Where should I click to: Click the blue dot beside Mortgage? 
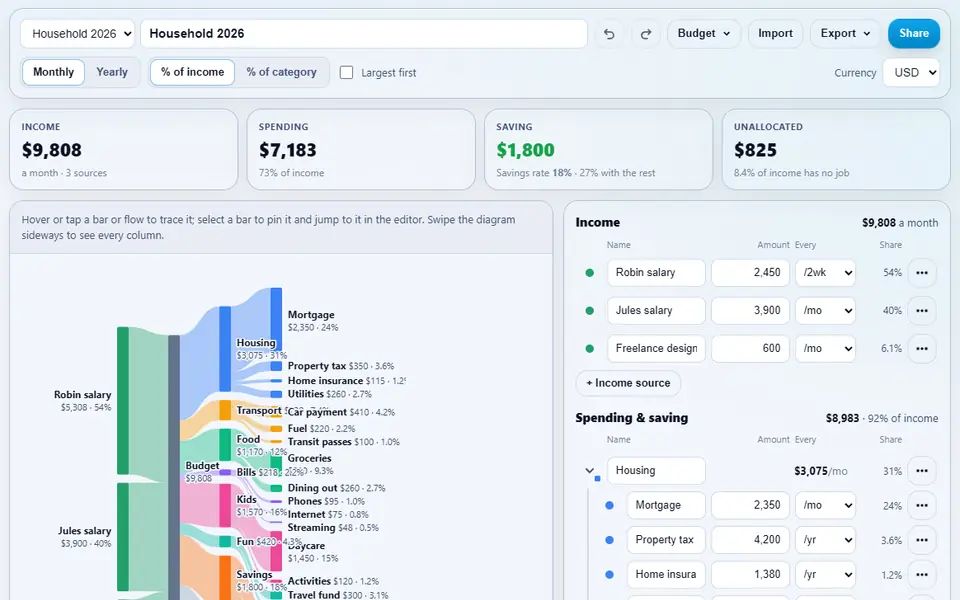coord(609,506)
